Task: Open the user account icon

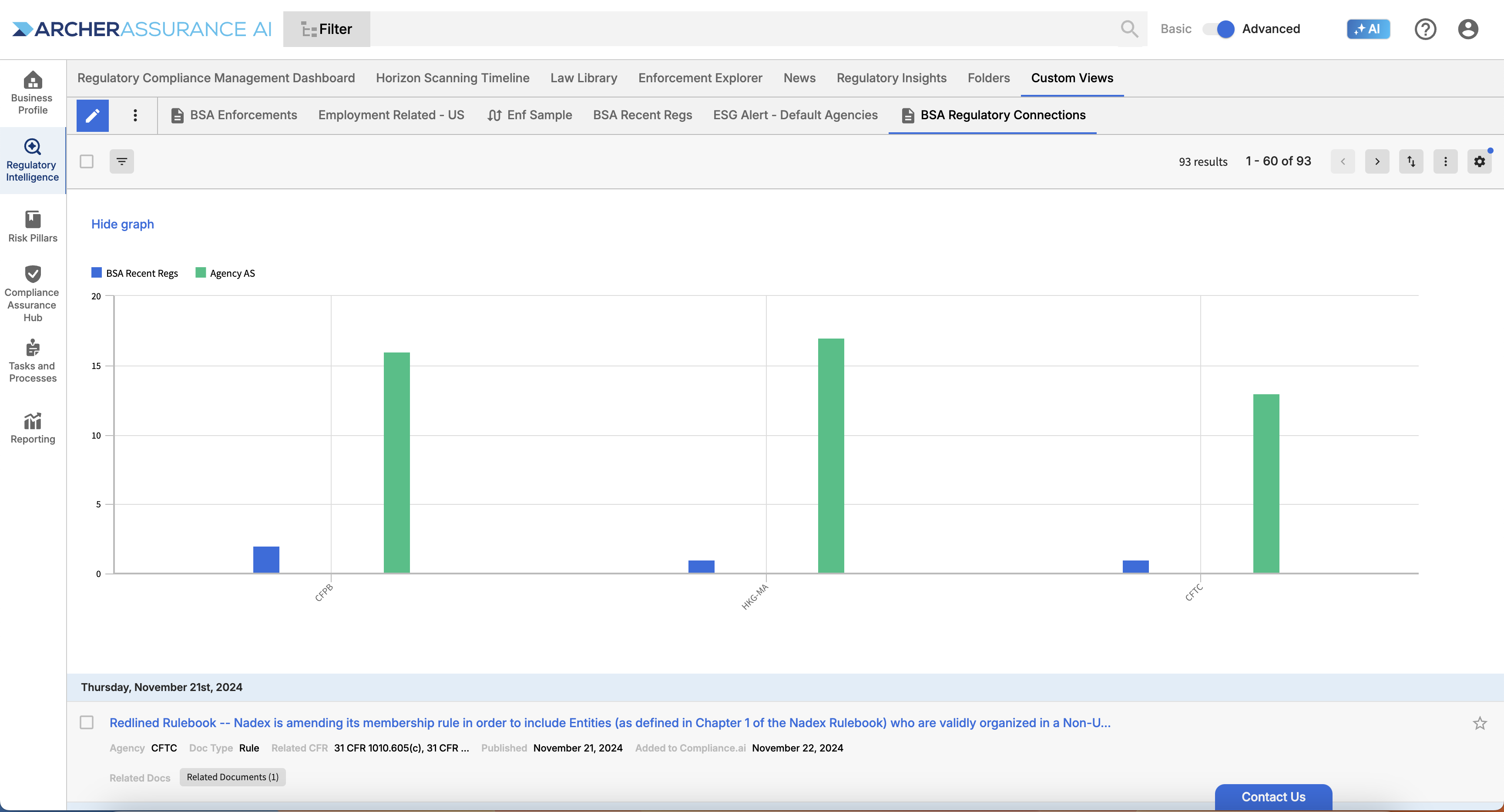Action: (x=1468, y=29)
